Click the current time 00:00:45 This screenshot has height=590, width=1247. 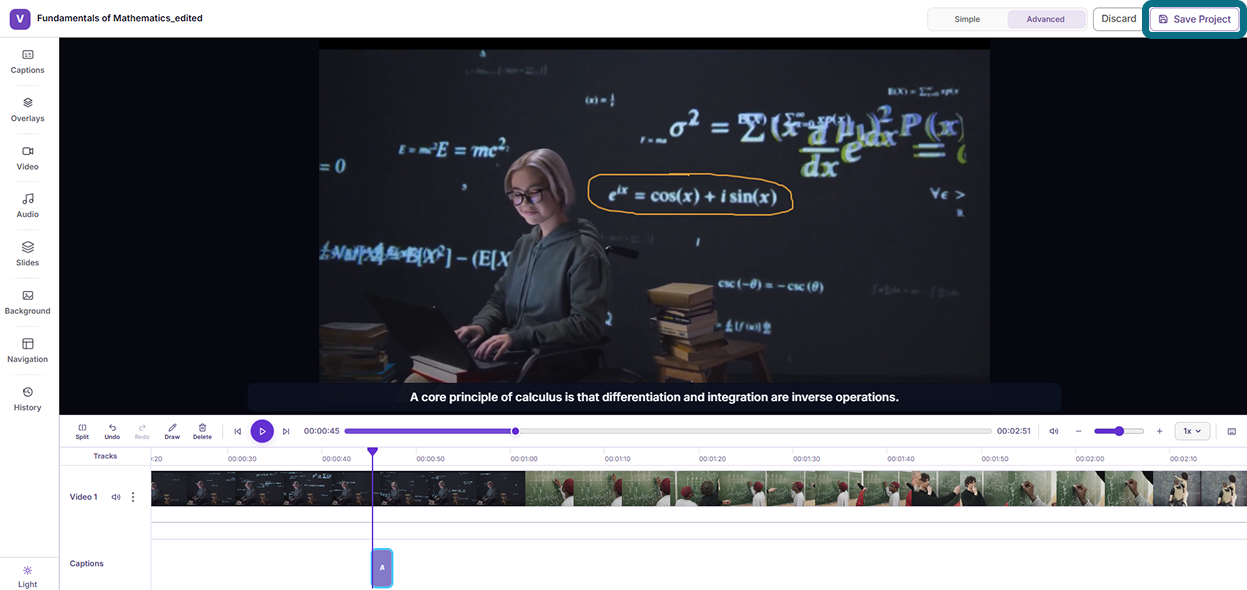(322, 431)
